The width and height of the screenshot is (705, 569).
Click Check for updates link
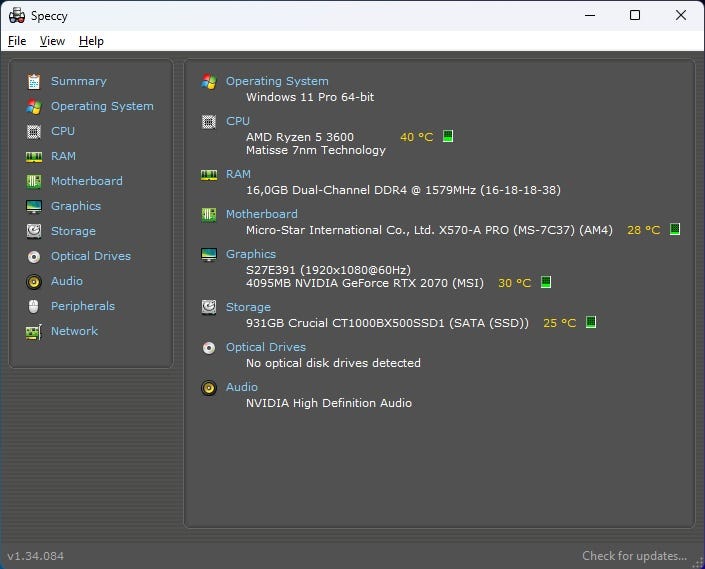[x=634, y=556]
